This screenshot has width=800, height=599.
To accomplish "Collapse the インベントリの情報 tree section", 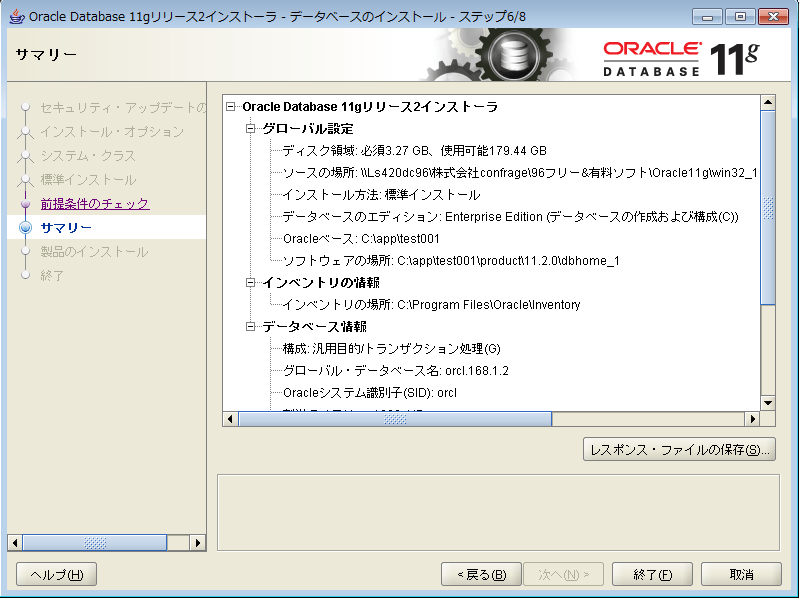I will [x=251, y=282].
